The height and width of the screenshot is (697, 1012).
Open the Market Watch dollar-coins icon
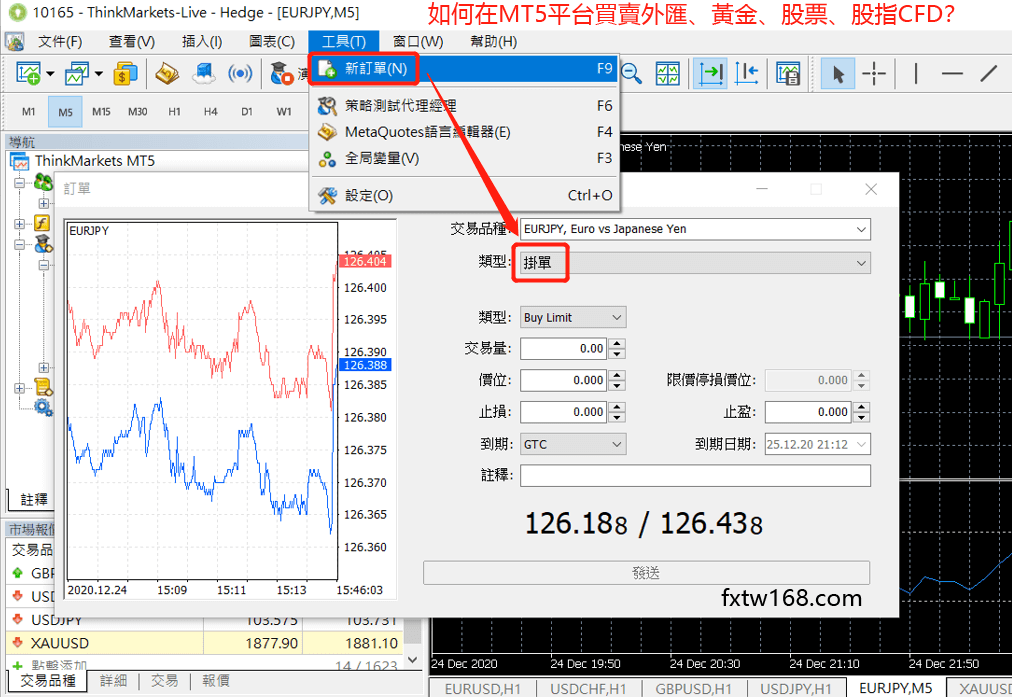(x=125, y=73)
